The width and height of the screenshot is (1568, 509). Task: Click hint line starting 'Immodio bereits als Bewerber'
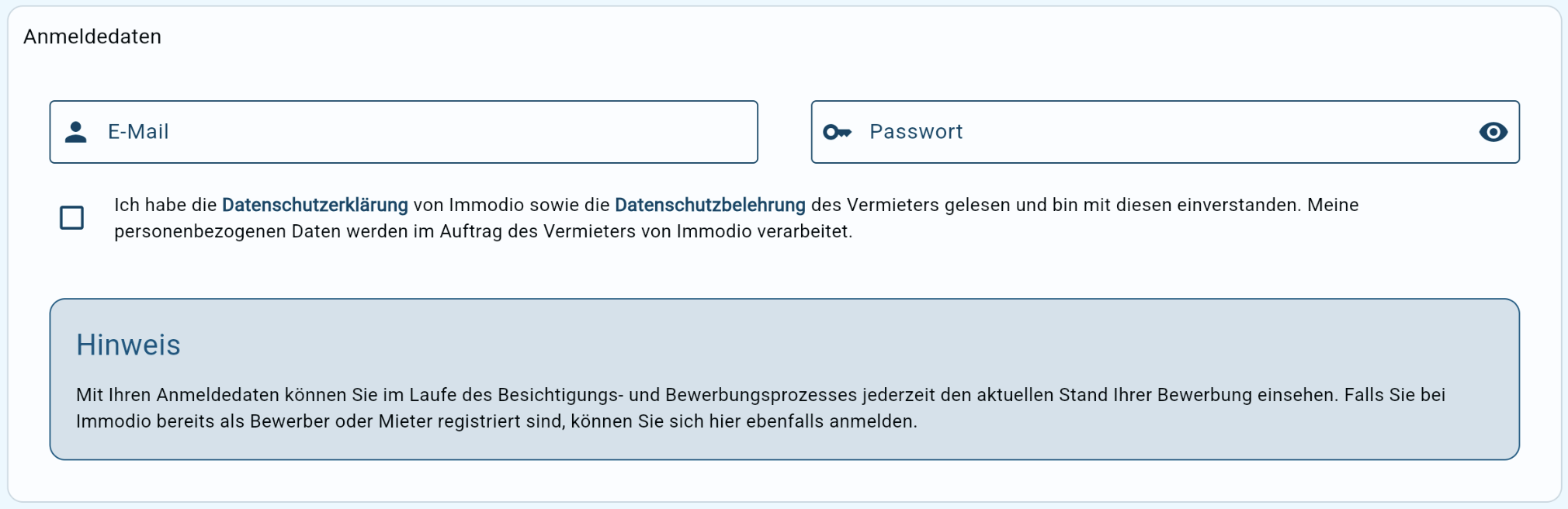497,421
